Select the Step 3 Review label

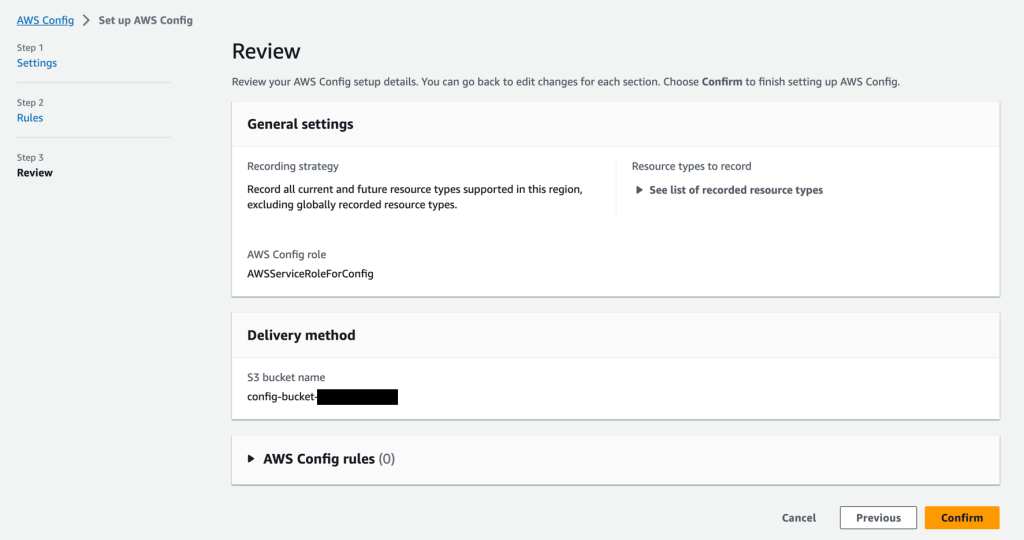pyautogui.click(x=35, y=172)
